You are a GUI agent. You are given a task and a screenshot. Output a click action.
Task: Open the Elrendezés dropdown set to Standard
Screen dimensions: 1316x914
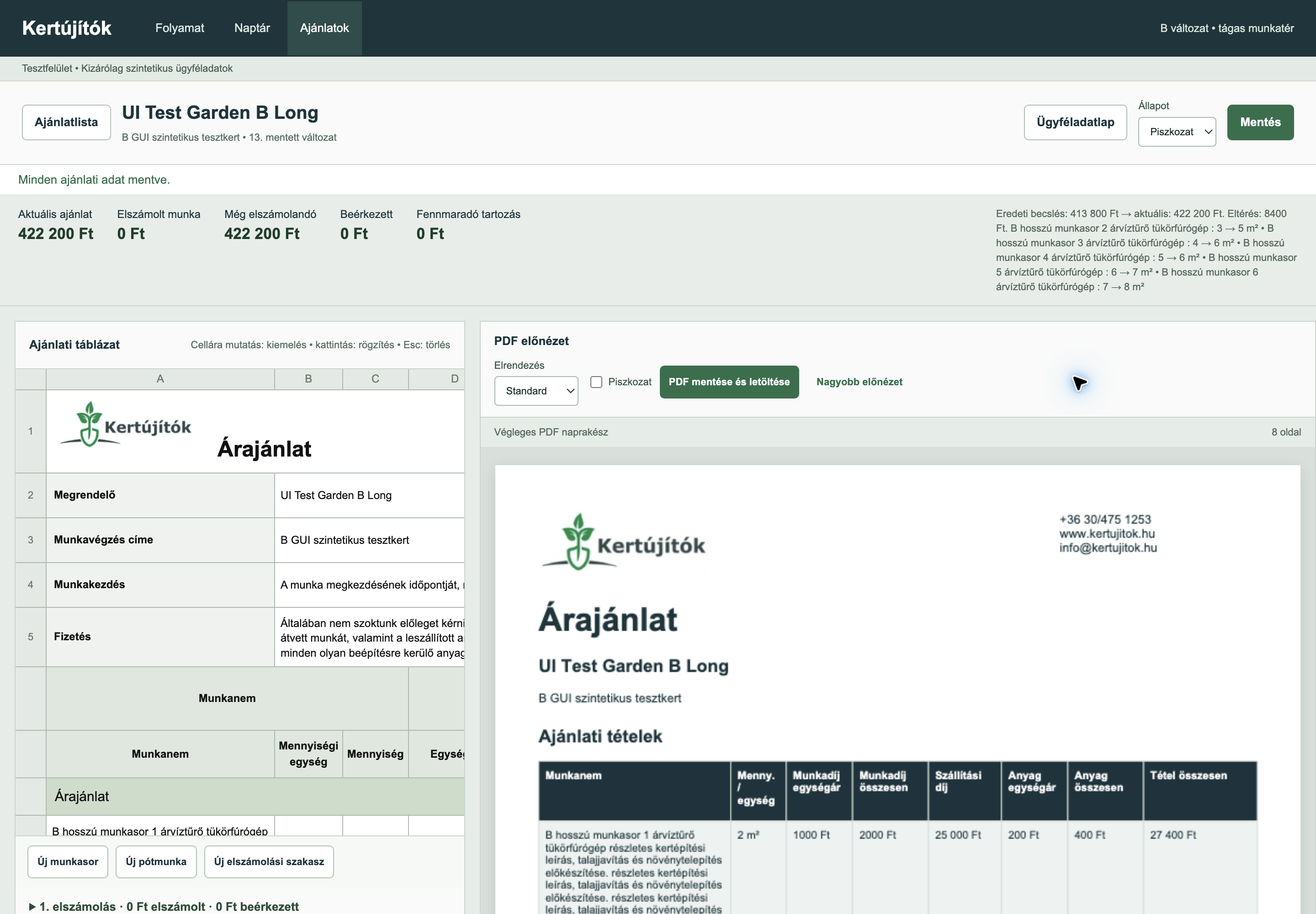pos(536,391)
